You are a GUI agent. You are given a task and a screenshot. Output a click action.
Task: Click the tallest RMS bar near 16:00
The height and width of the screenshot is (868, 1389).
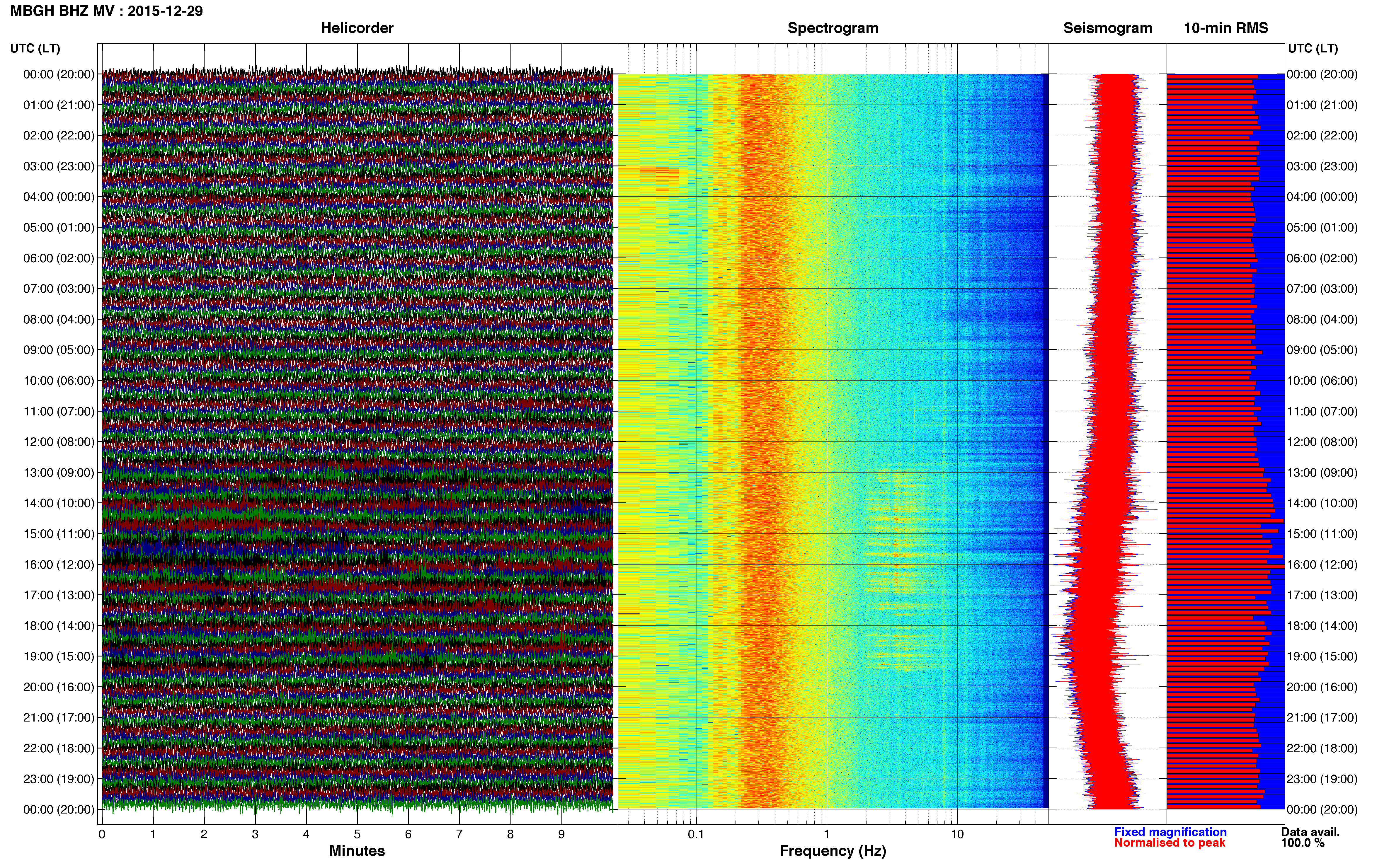click(x=1225, y=567)
